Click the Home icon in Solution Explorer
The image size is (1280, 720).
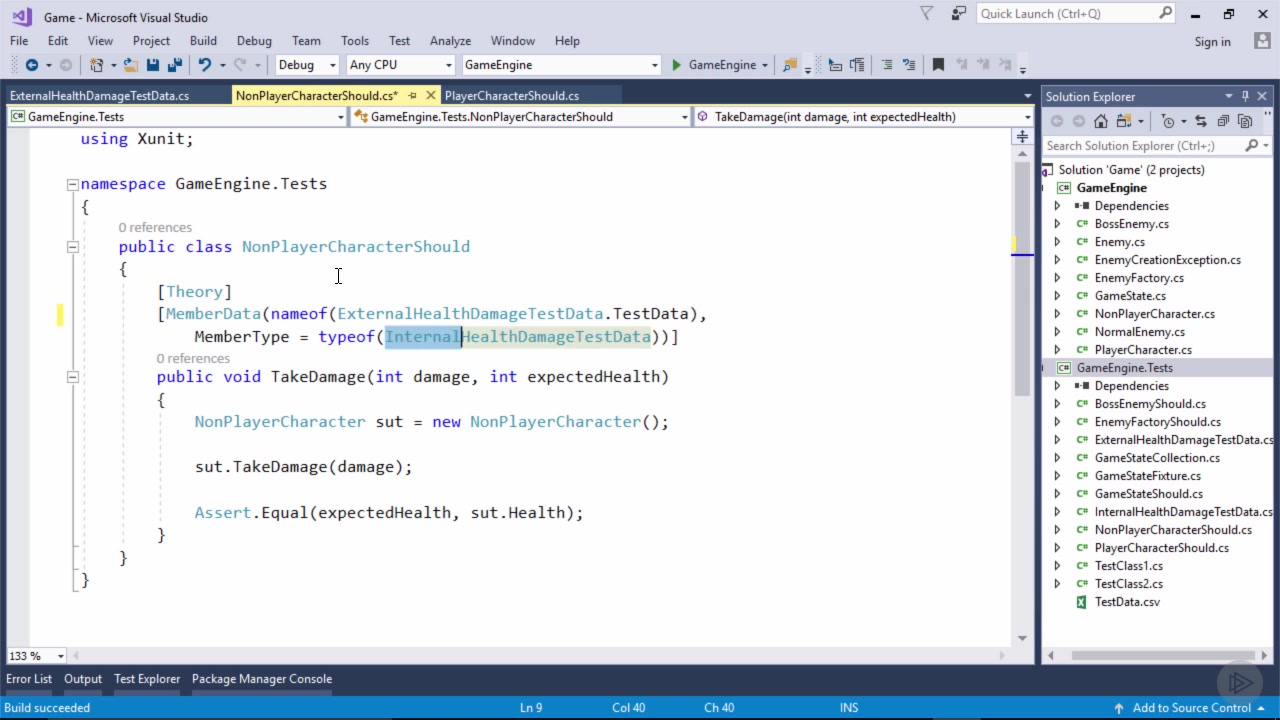[x=1101, y=121]
